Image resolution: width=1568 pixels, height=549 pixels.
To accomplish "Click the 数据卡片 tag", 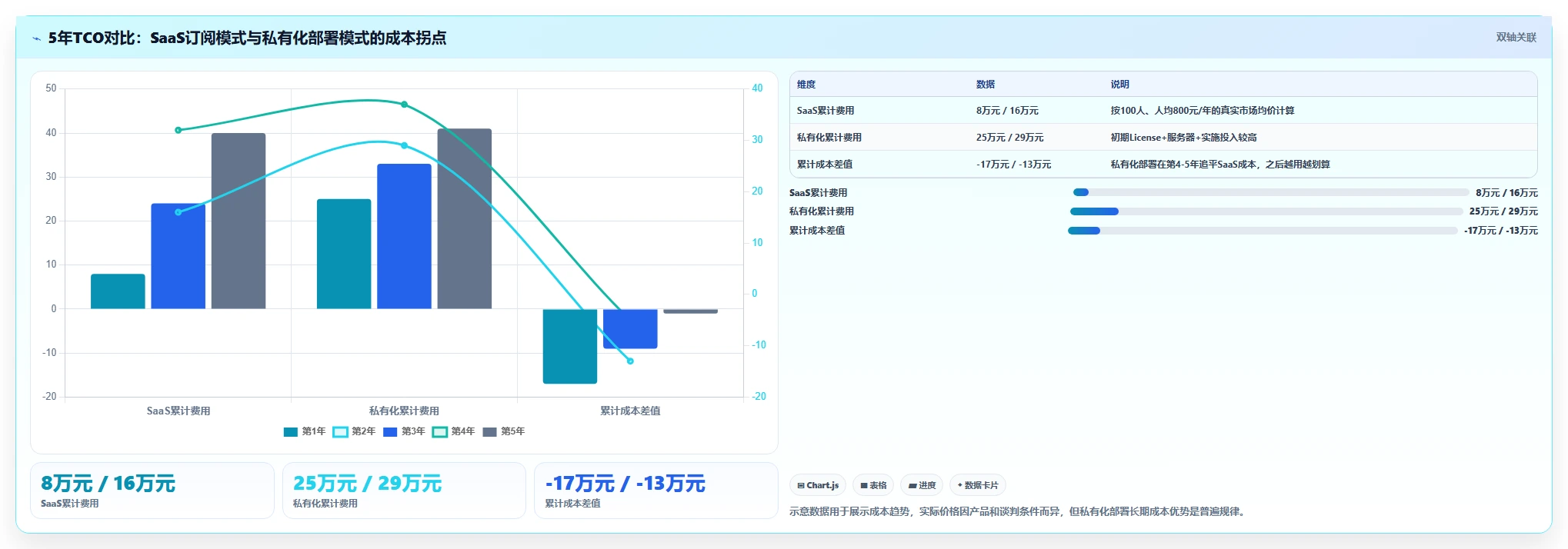I will click(x=978, y=485).
